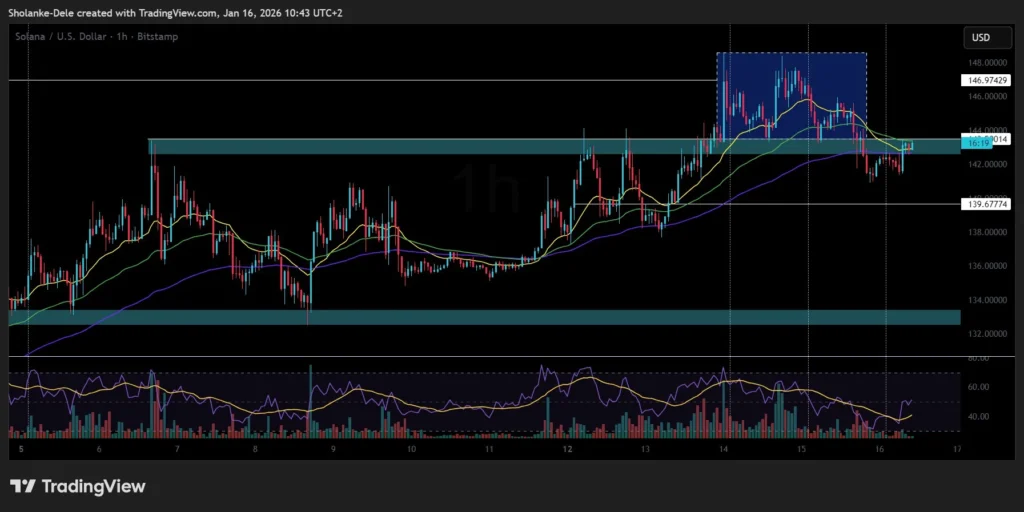Click the cyan 16:19 countdown price label
This screenshot has width=1024, height=512.
tap(975, 144)
